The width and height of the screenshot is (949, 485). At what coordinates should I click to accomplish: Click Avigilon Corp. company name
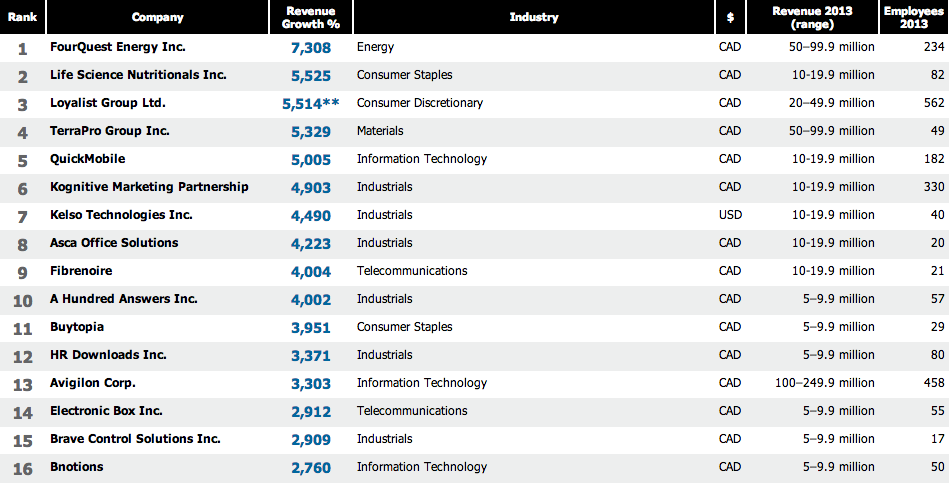92,383
